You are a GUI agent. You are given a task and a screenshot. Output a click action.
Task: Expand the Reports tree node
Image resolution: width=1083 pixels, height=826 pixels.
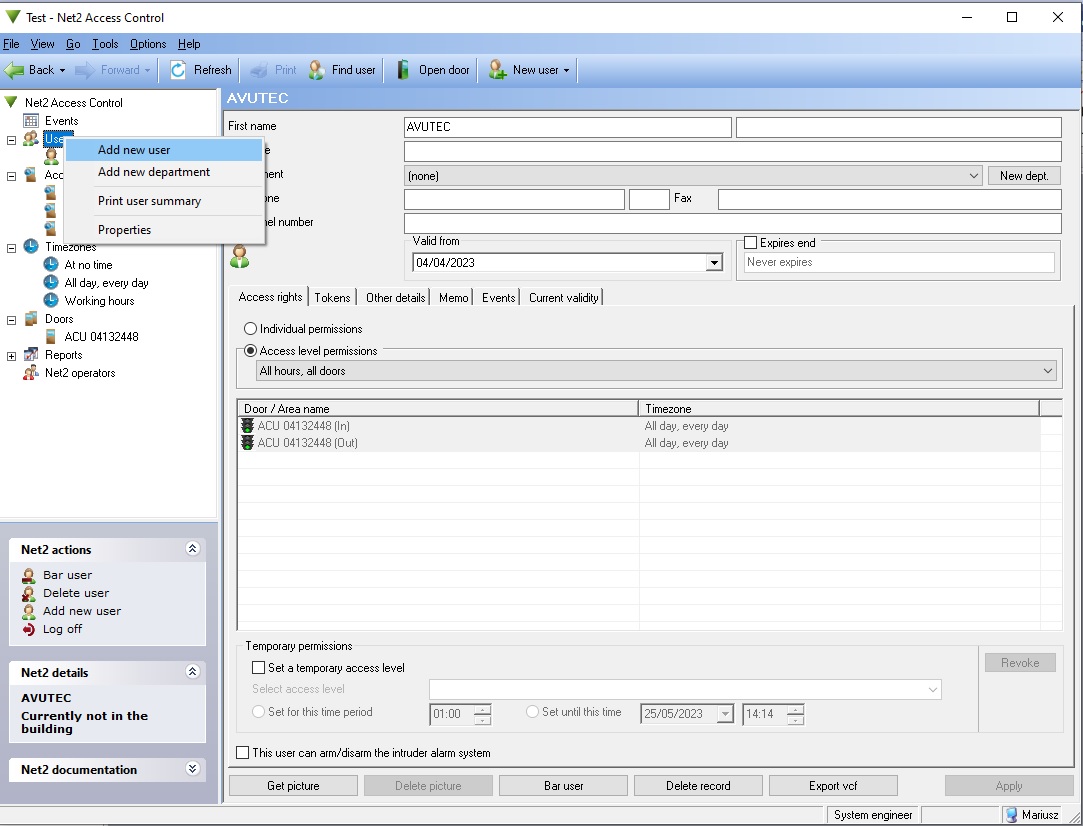point(11,356)
